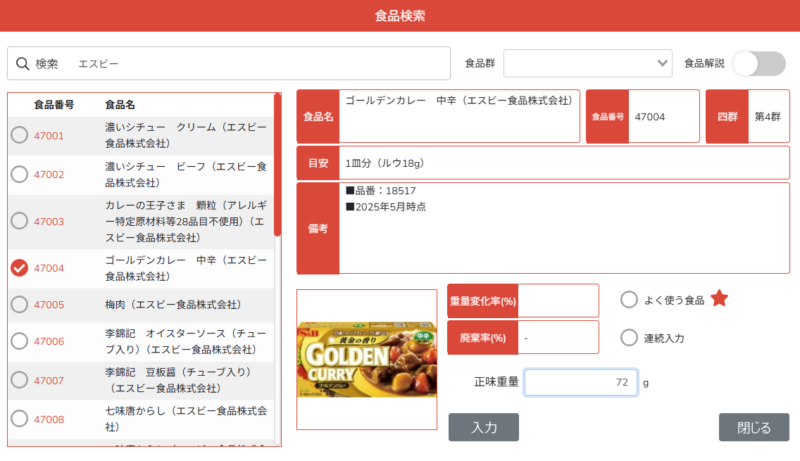Screen dimensions: 800x461
Task: Select radio button for food 47001
Action: click(19, 136)
